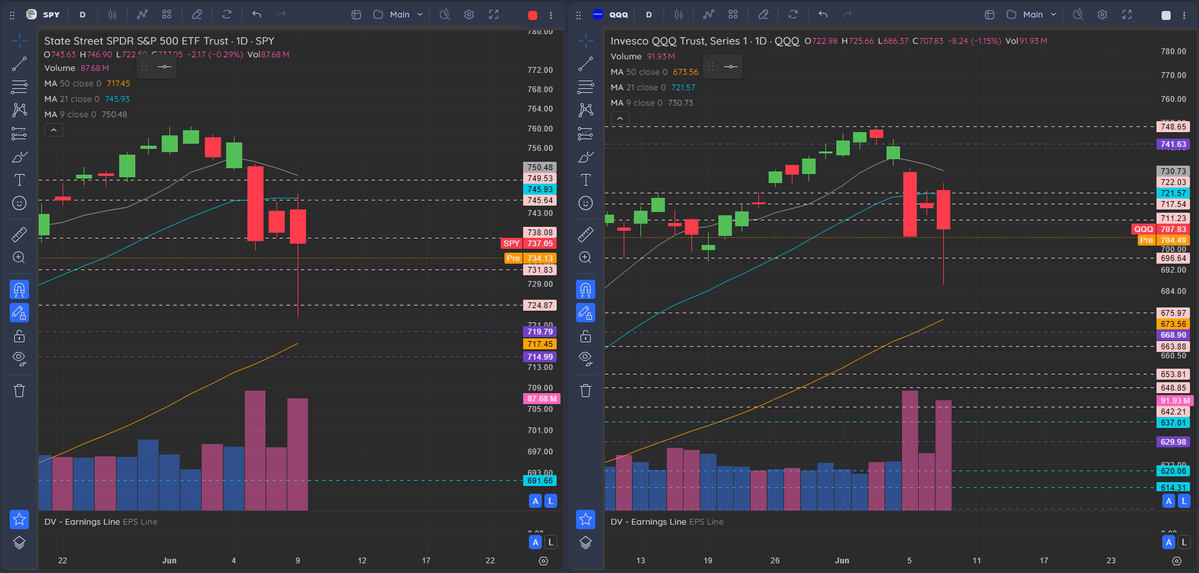This screenshot has width=1199, height=573.
Task: Open three-dot more options in SPY toolbar
Action: pyautogui.click(x=553, y=15)
